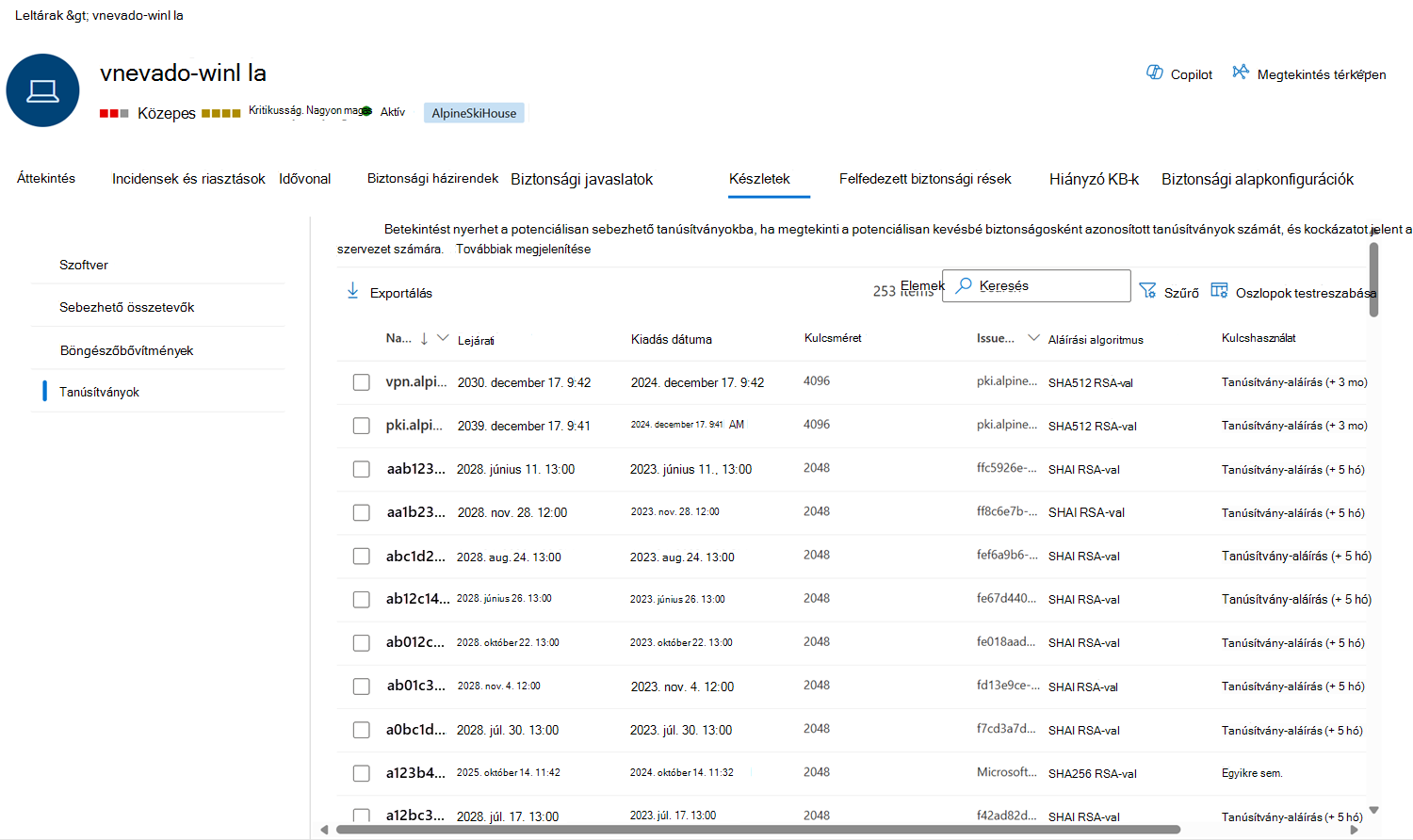Click the sort arrow beside the Na... column
This screenshot has height=840, width=1413.
point(424,338)
